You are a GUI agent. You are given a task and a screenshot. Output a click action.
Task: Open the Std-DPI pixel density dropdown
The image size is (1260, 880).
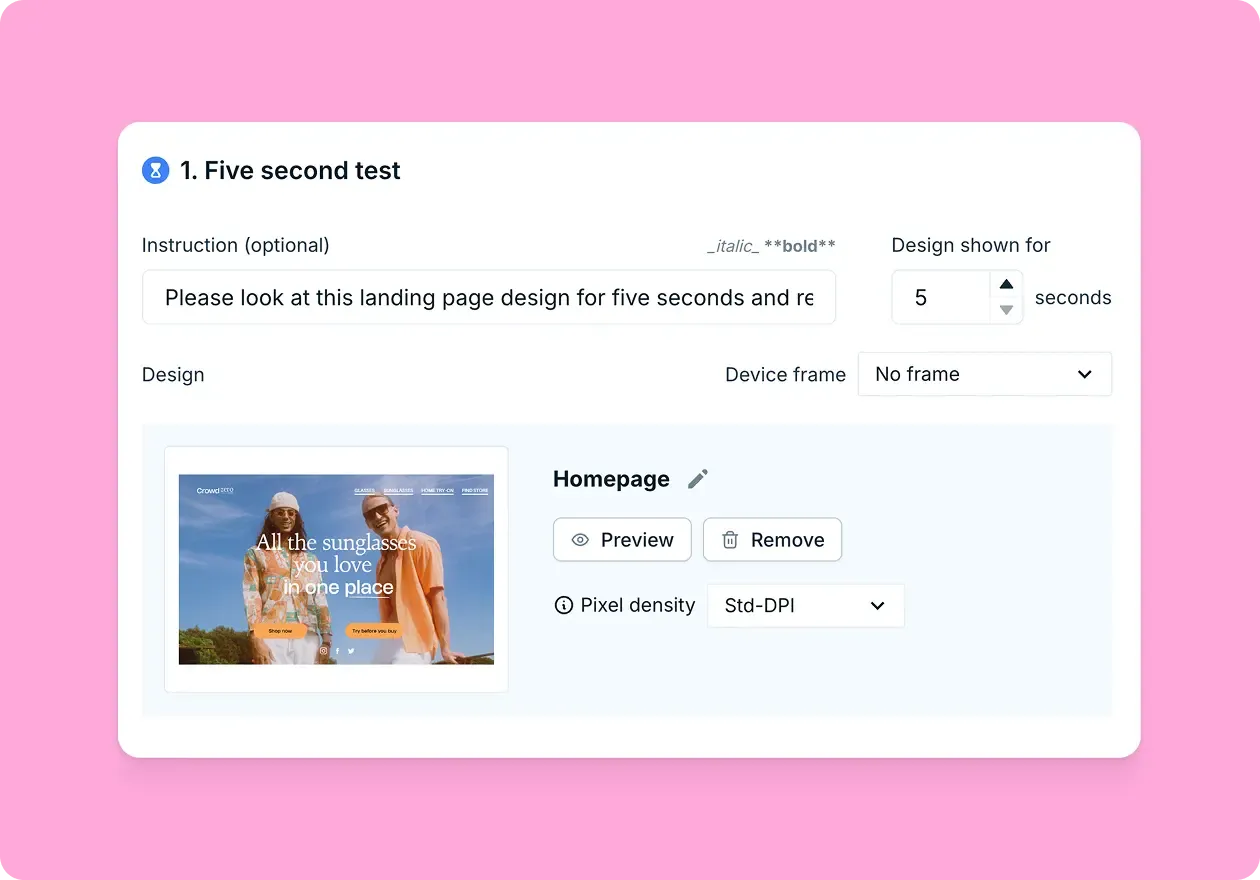[x=805, y=605]
